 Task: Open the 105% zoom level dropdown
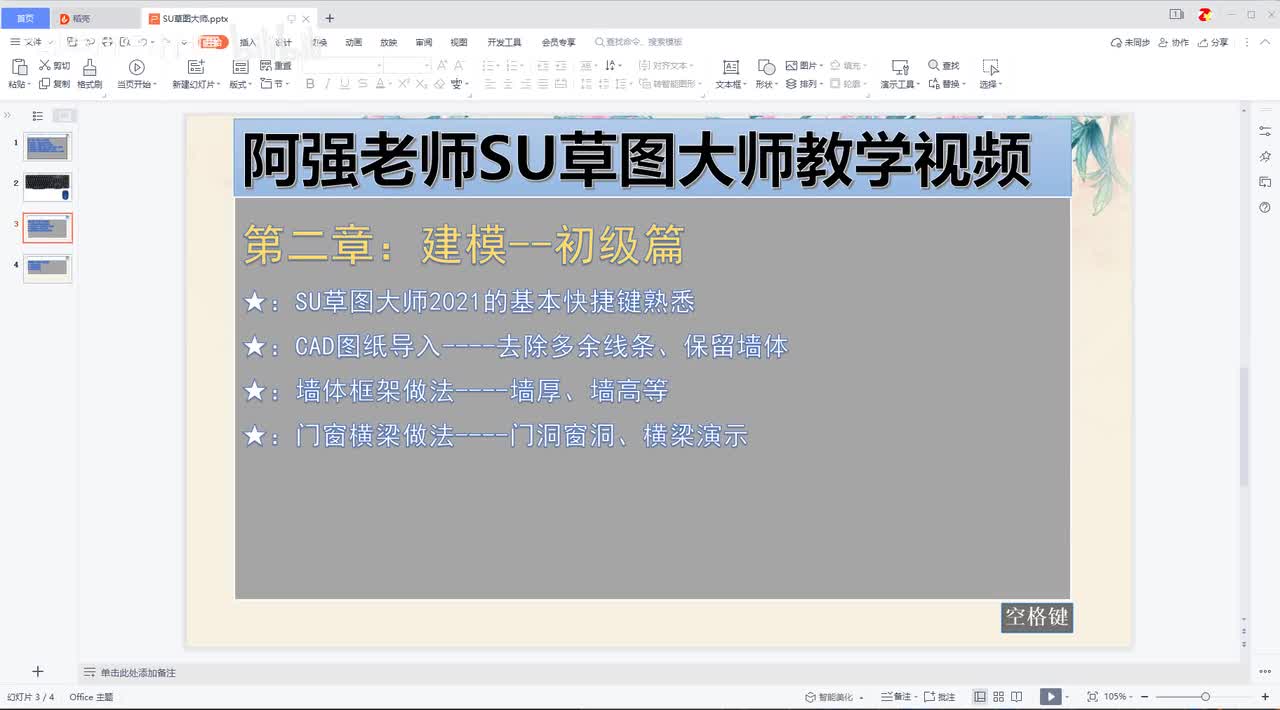click(1119, 696)
